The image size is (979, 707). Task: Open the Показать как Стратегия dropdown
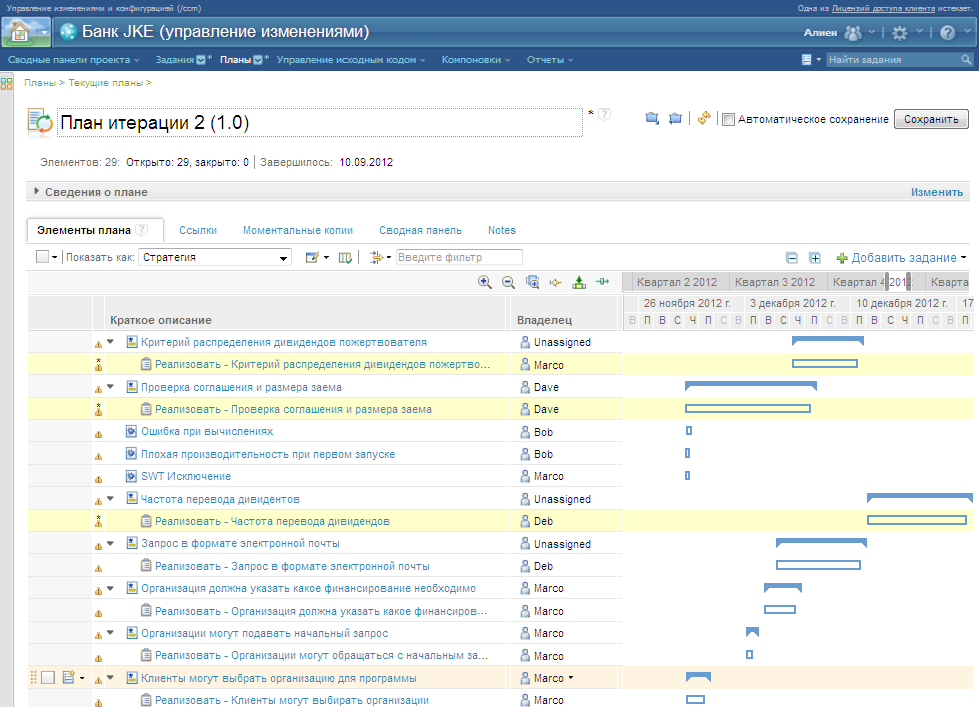tap(214, 257)
